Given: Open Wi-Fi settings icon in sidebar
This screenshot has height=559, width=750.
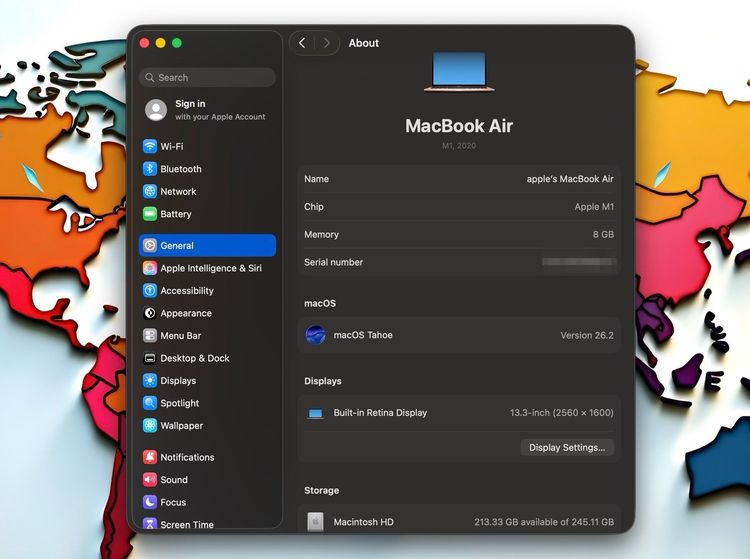Looking at the screenshot, I should [150, 146].
